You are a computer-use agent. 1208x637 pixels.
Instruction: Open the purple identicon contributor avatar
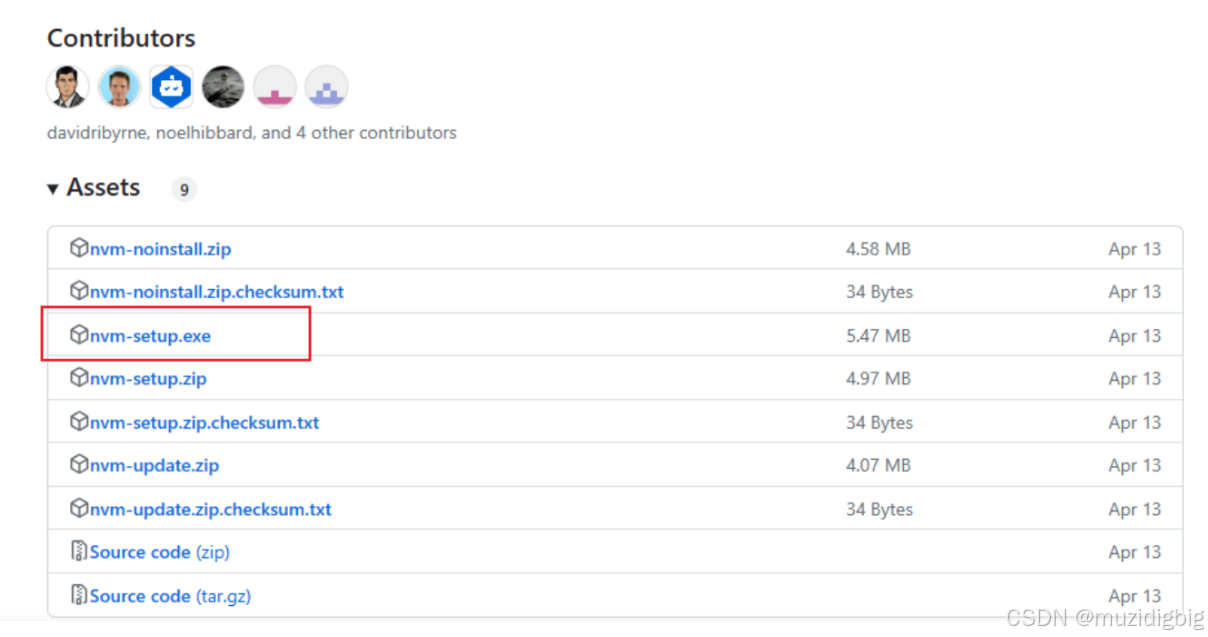(x=327, y=87)
